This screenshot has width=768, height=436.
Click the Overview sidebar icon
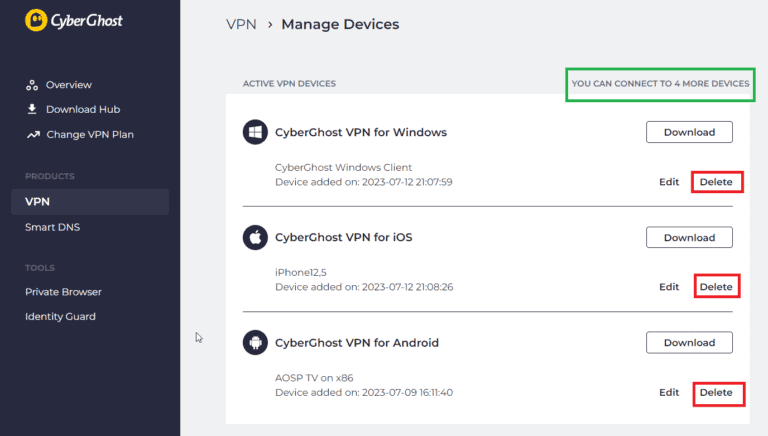[x=33, y=85]
